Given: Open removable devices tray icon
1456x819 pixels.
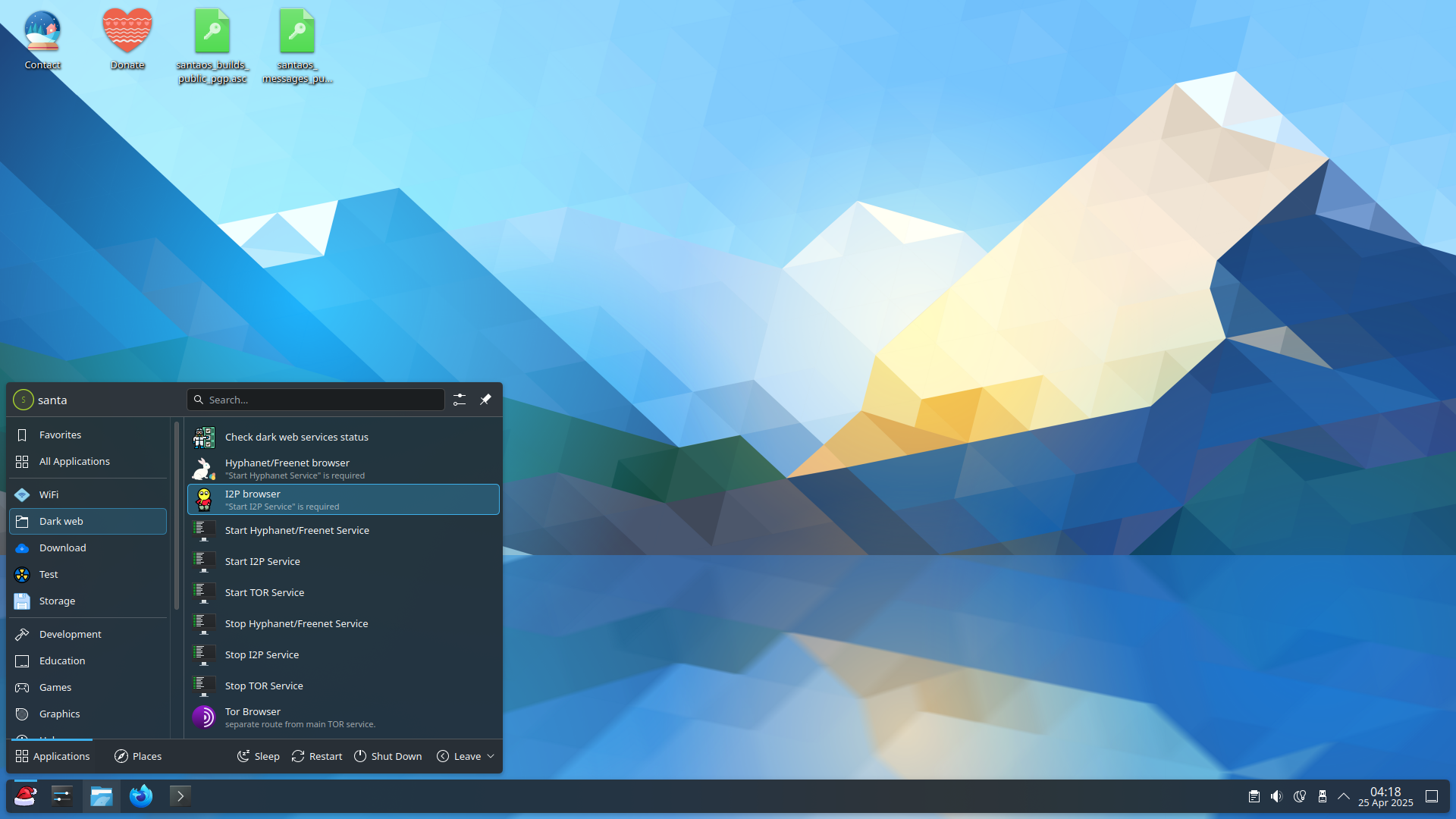Looking at the screenshot, I should pyautogui.click(x=1323, y=796).
